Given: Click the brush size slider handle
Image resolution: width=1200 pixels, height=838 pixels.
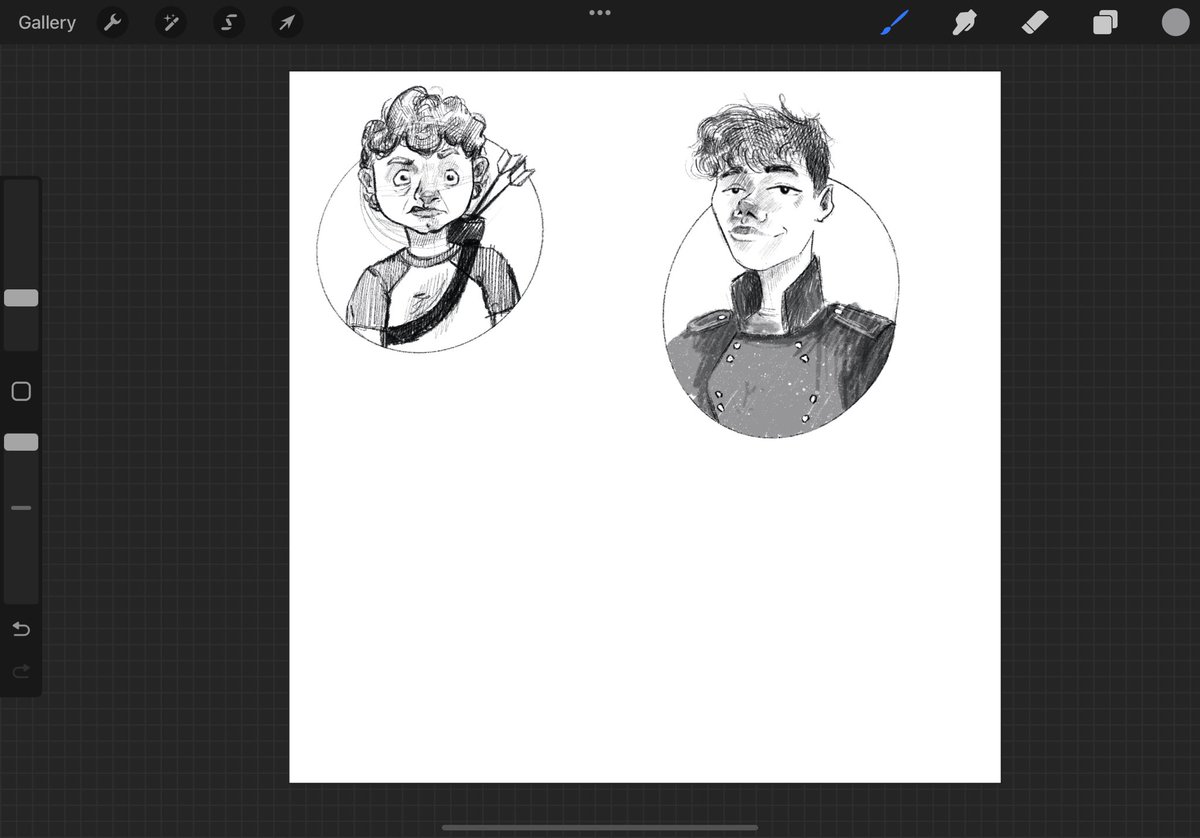Looking at the screenshot, I should tap(21, 298).
